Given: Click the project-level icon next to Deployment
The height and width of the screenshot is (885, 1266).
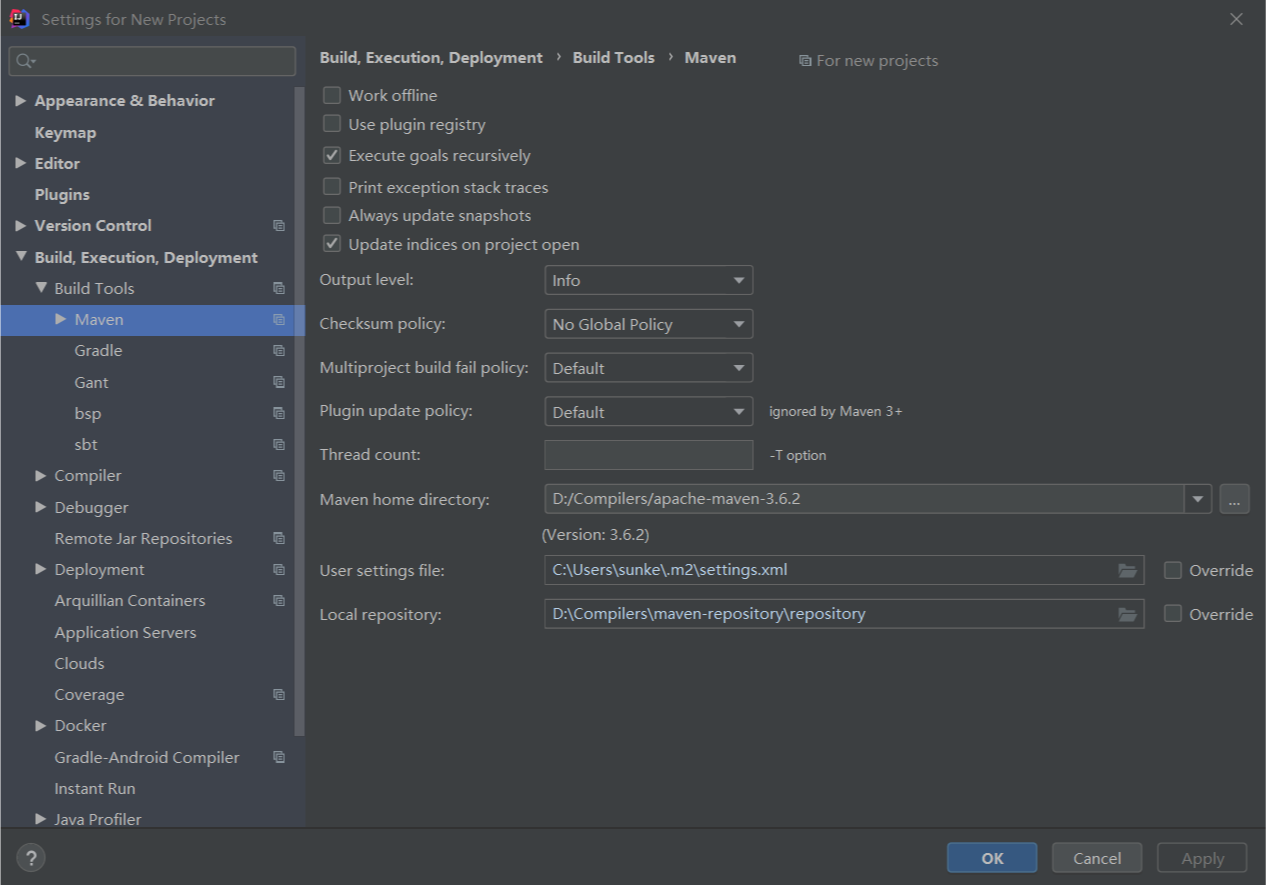Looking at the screenshot, I should click(279, 570).
